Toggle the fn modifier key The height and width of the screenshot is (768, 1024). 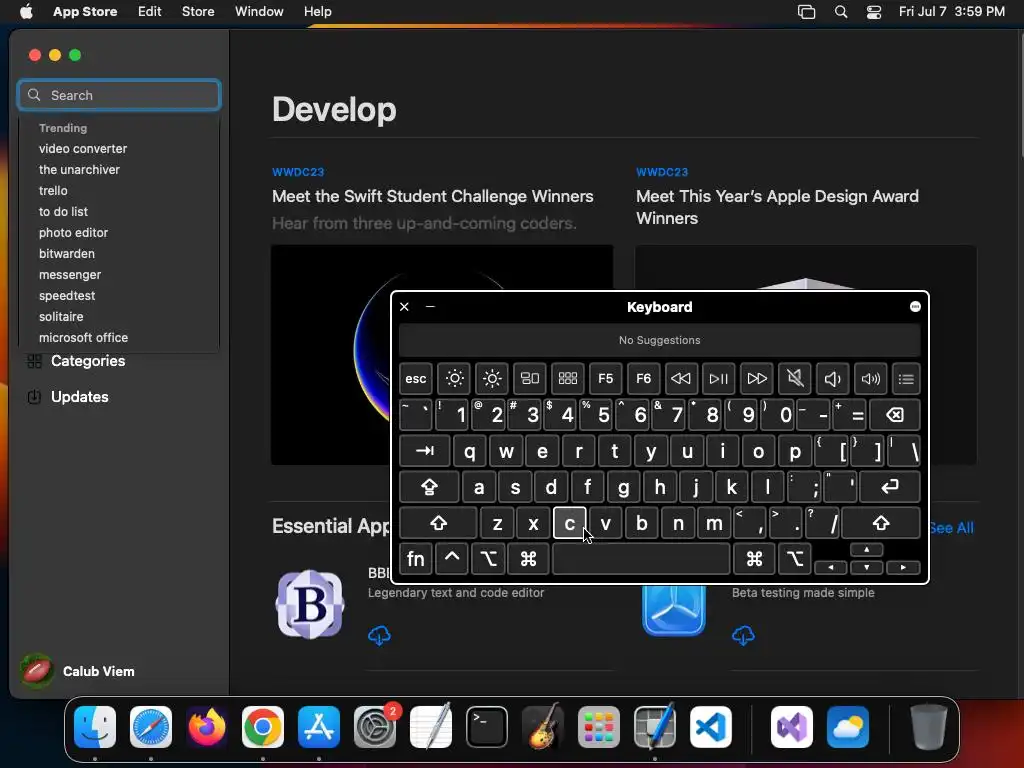coord(415,559)
